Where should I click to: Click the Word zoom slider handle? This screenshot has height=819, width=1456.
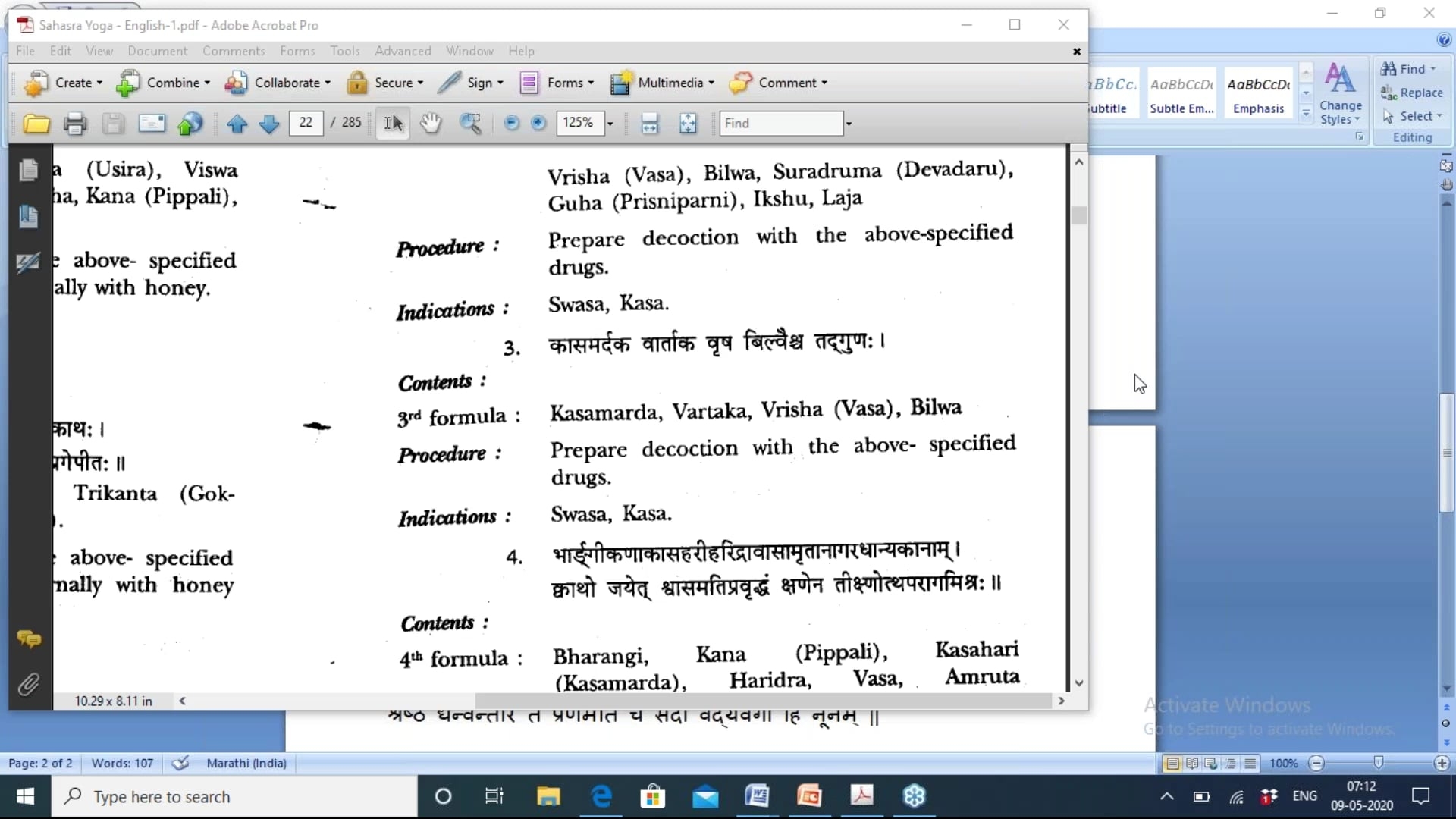(x=1379, y=763)
